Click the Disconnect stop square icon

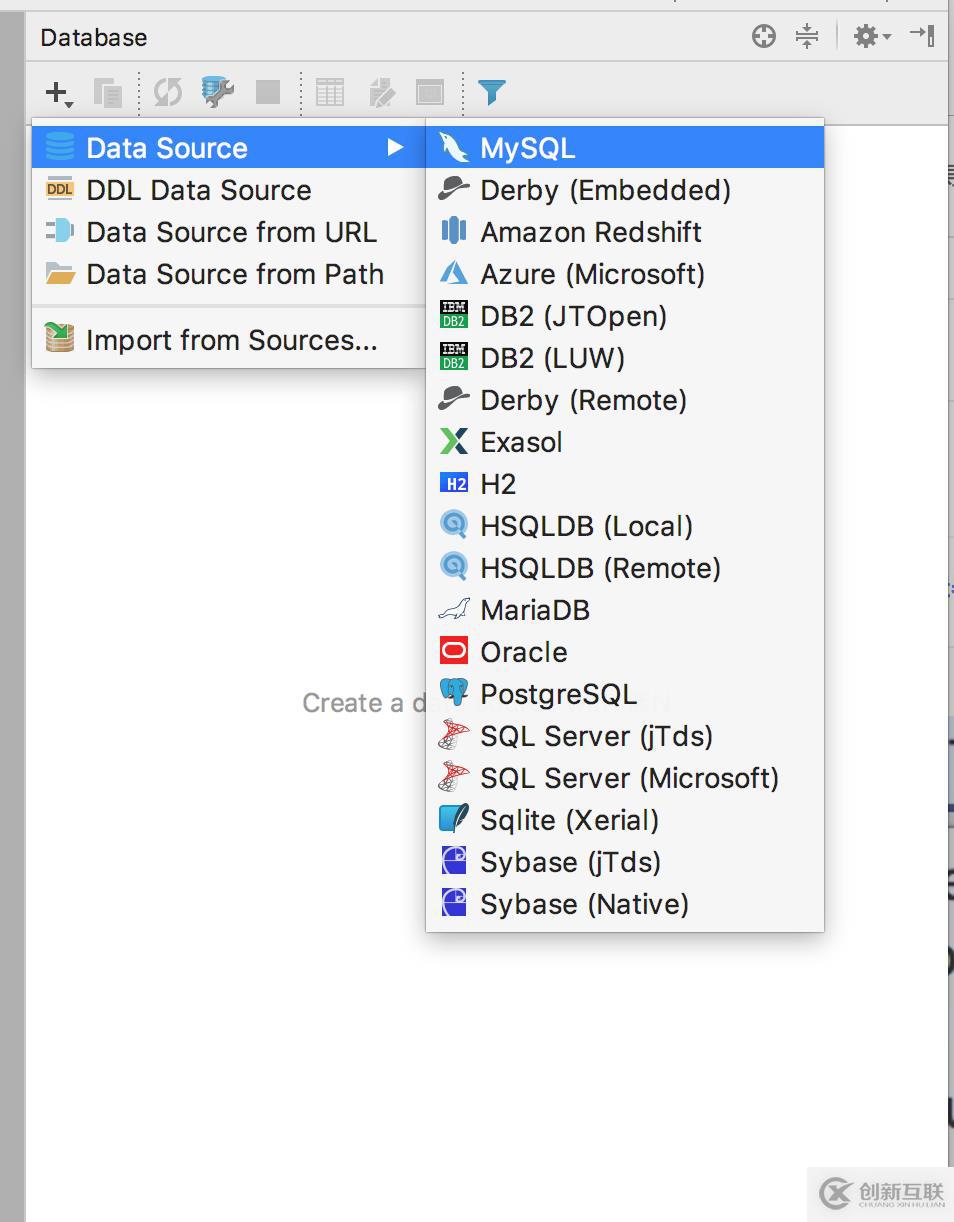coord(268,92)
